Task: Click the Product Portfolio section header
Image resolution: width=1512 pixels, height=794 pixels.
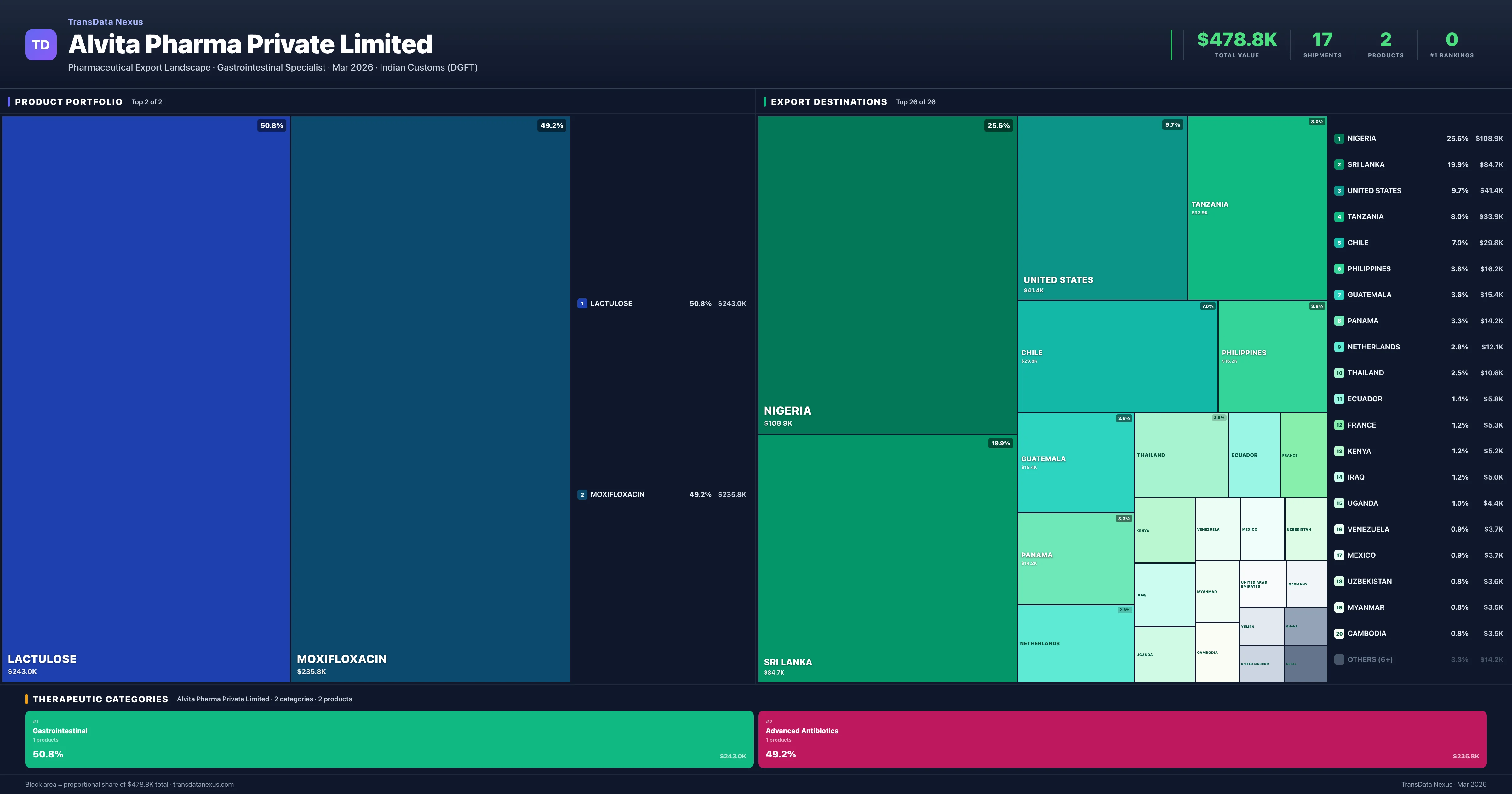Action: [69, 102]
